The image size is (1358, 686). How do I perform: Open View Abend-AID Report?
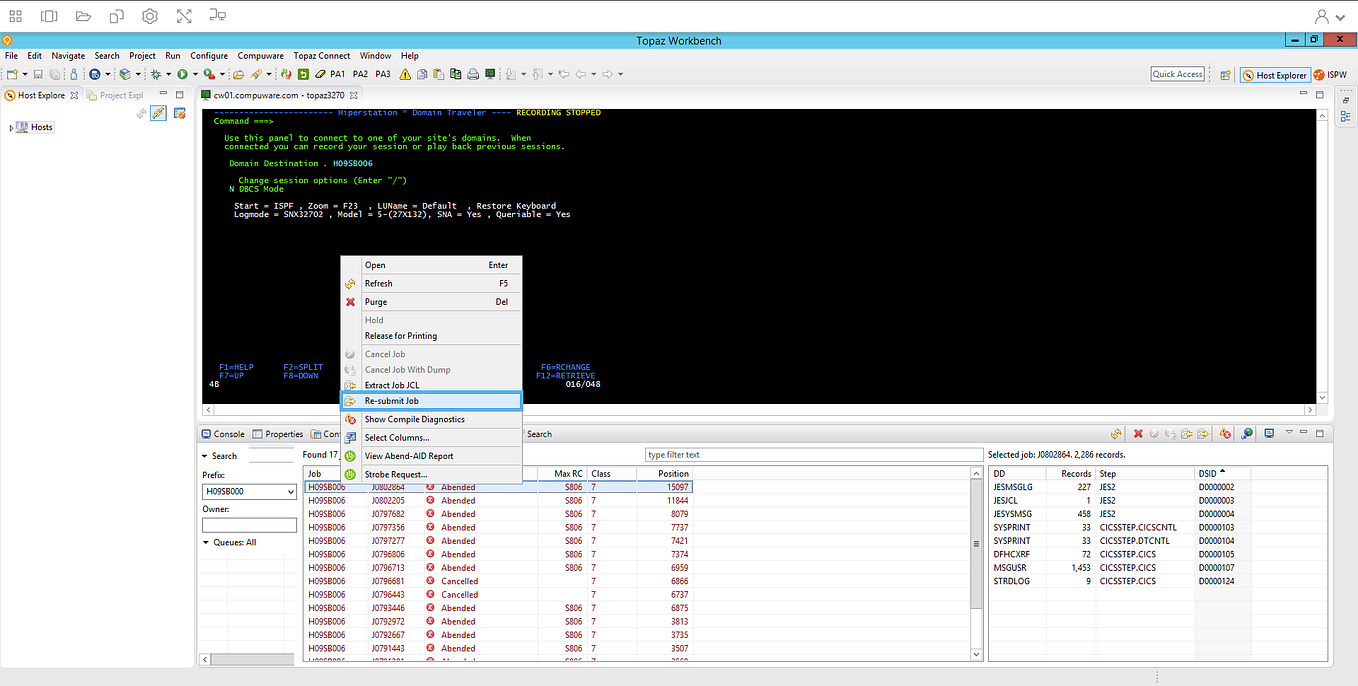click(x=409, y=455)
